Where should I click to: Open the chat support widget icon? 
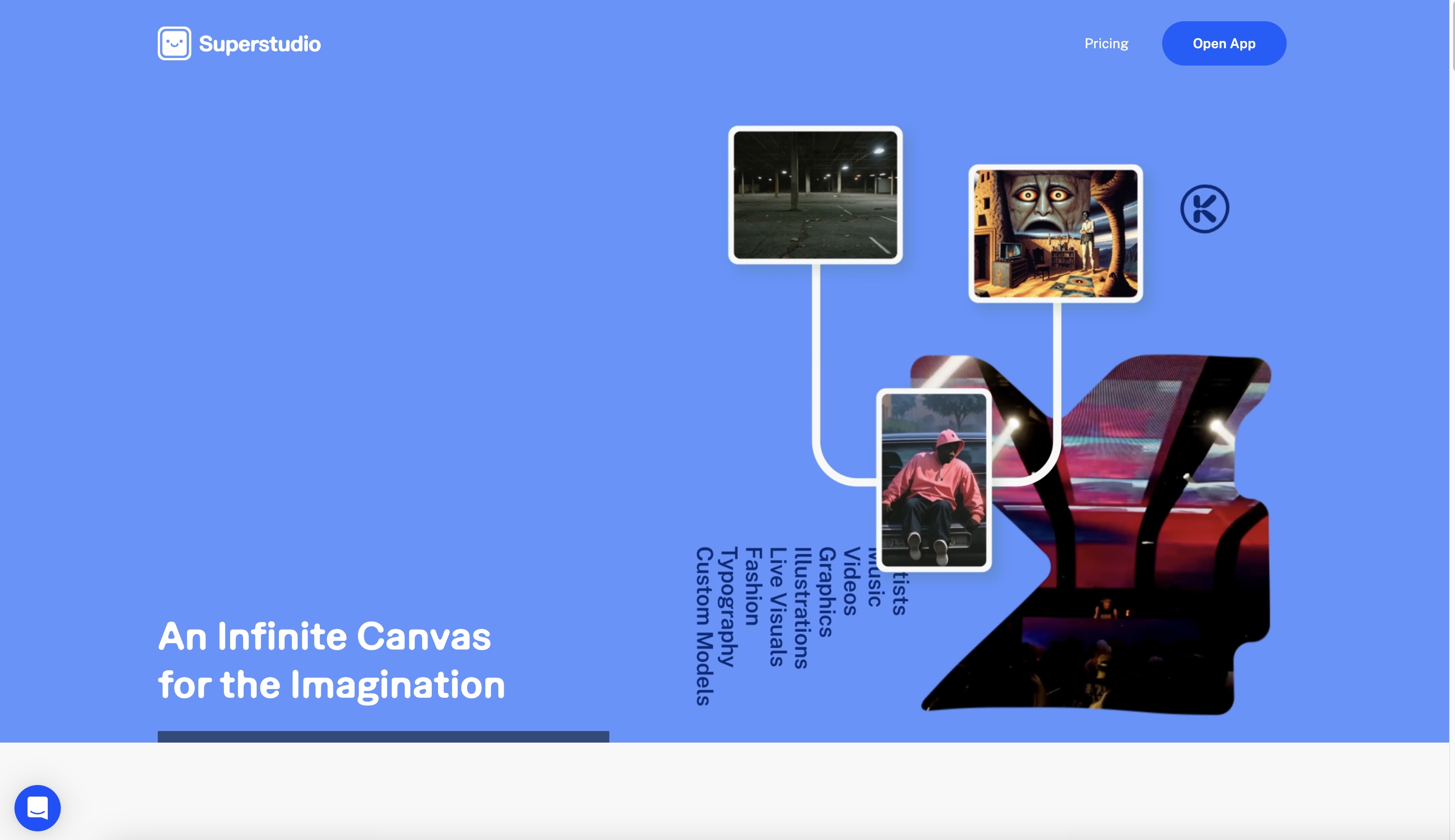click(38, 808)
